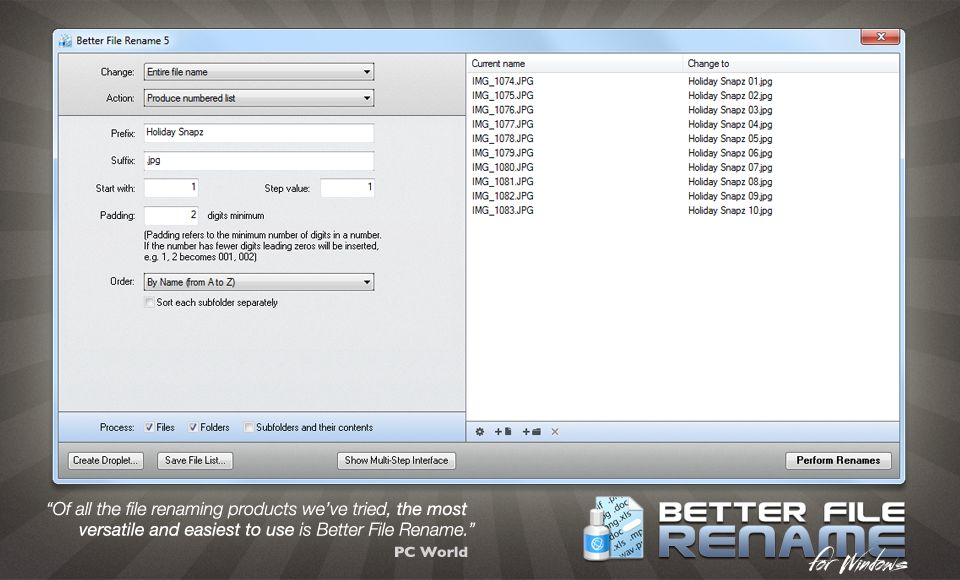Click the Prefix field containing Holiday Snapz
The width and height of the screenshot is (960, 580).
click(259, 133)
